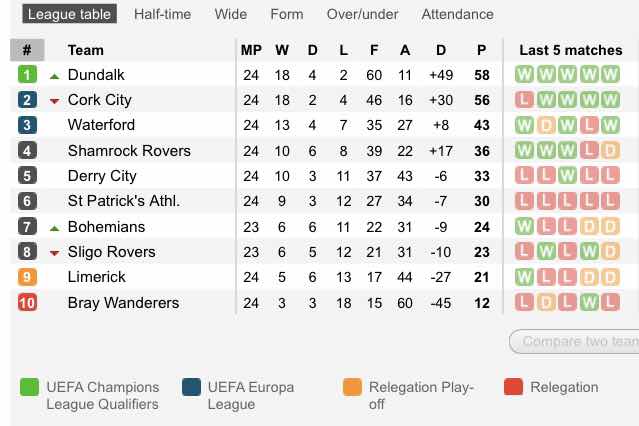Click the red Relegation legend swatch
Viewport: 639px width, 426px height.
[513, 387]
